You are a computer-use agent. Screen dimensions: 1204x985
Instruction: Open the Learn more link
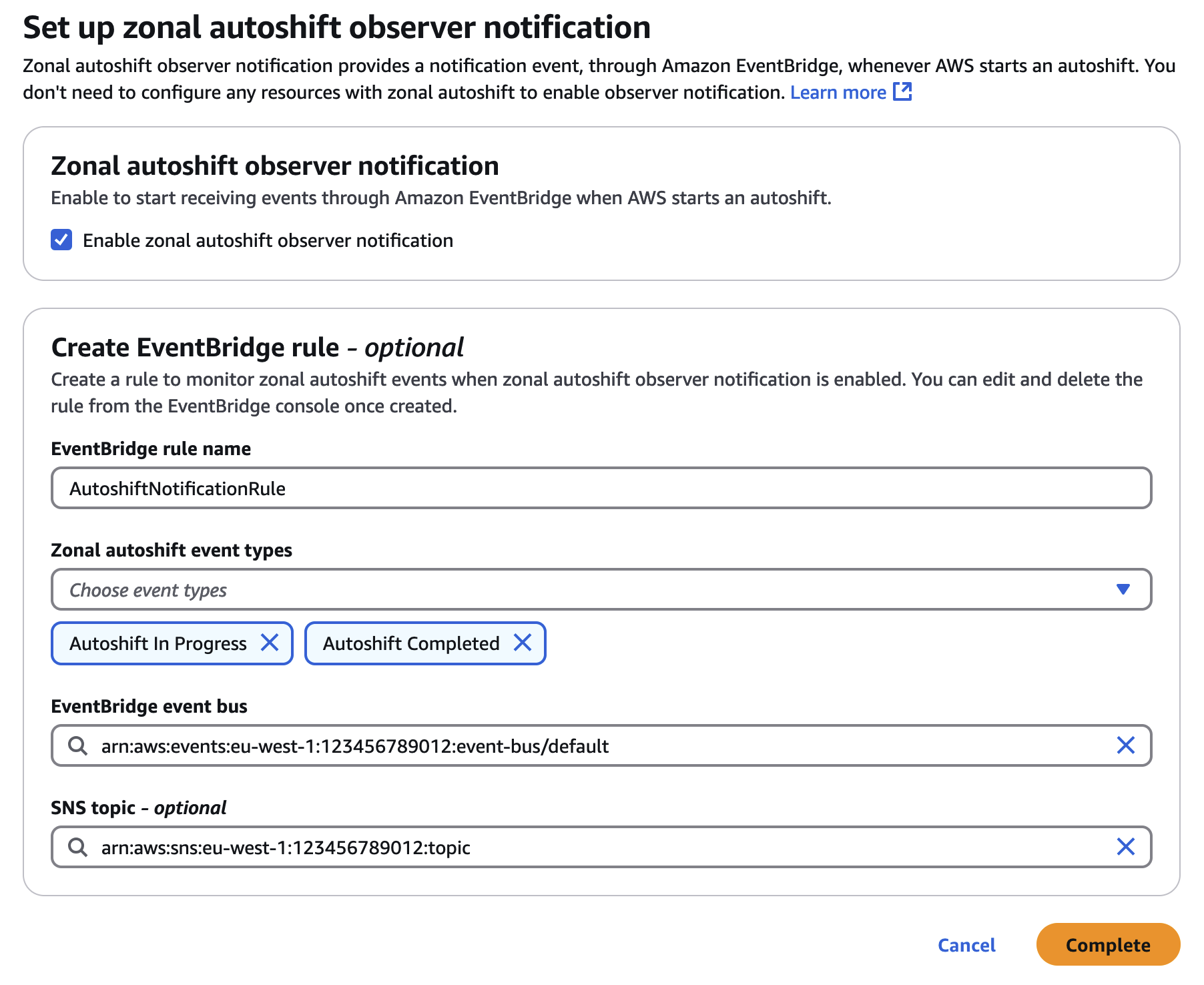click(838, 92)
